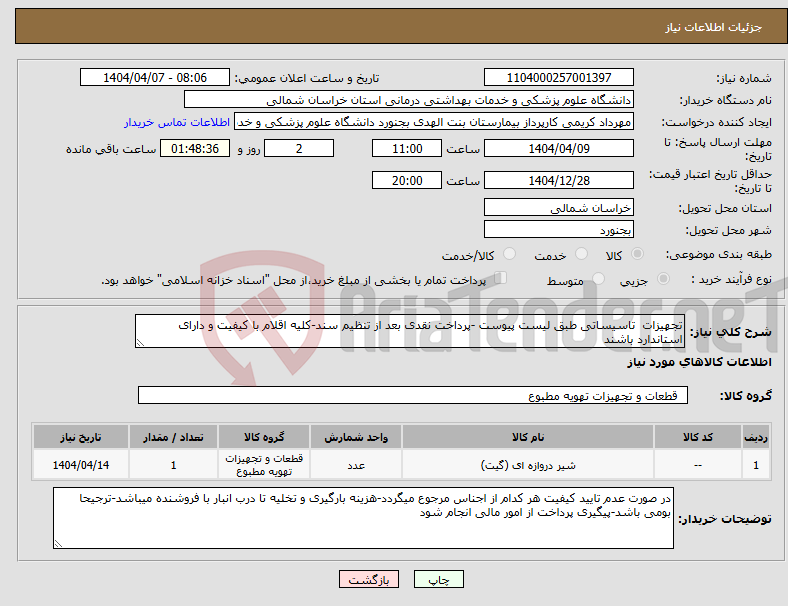Click the شماره نیاز label
This screenshot has height=606, width=788.
point(744,78)
